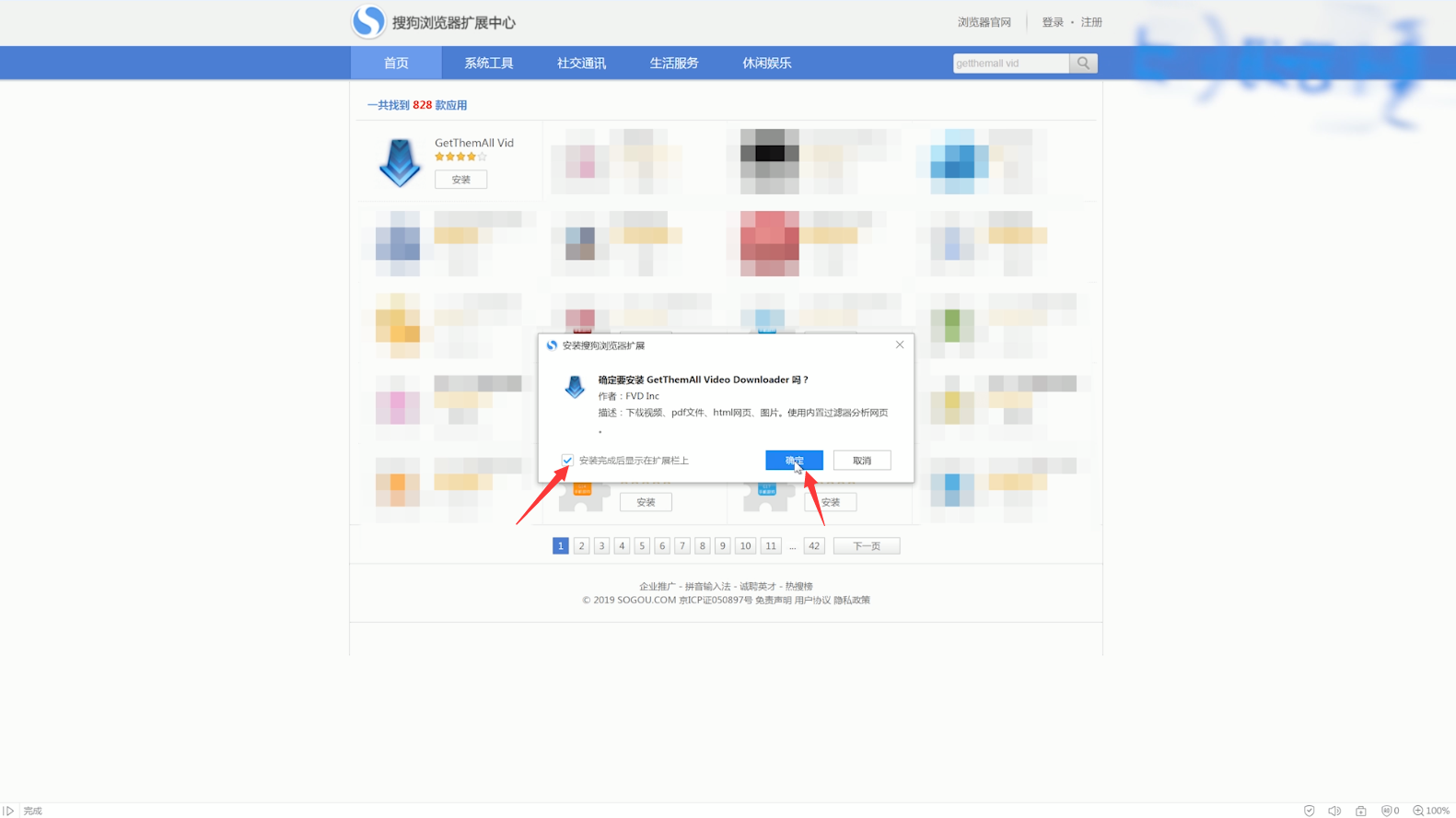The height and width of the screenshot is (818, 1456).
Task: Go to results page 11
Action: [x=771, y=546]
